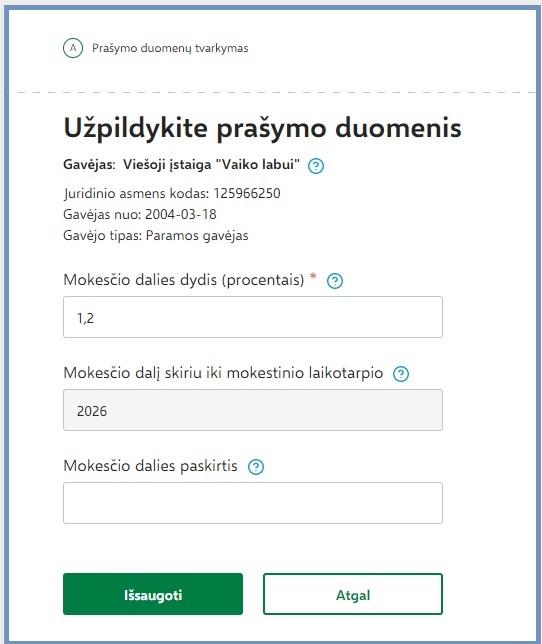The height and width of the screenshot is (644, 542).
Task: Go back using the Atgal button
Action: tap(353, 594)
